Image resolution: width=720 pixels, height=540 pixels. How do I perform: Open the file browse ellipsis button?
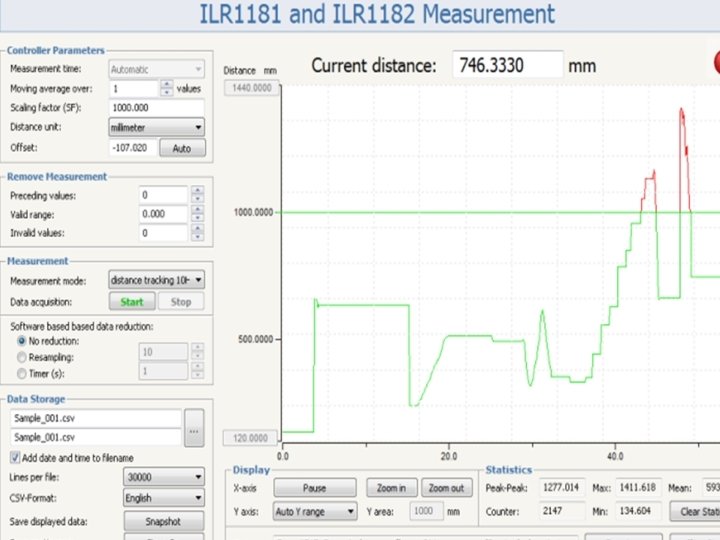pos(194,428)
